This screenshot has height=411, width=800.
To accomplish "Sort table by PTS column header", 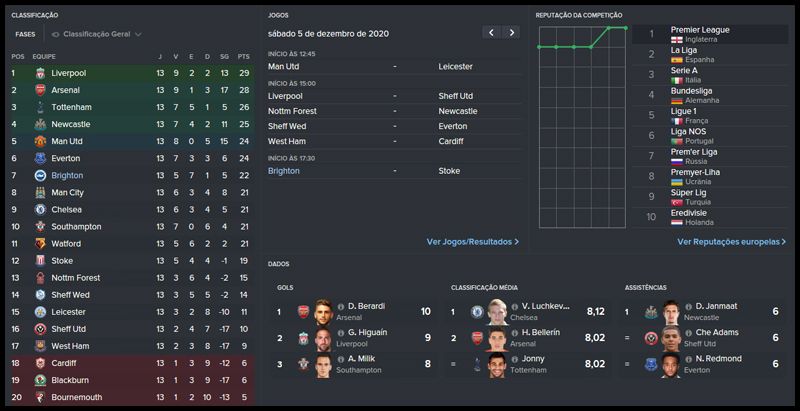I will click(243, 57).
